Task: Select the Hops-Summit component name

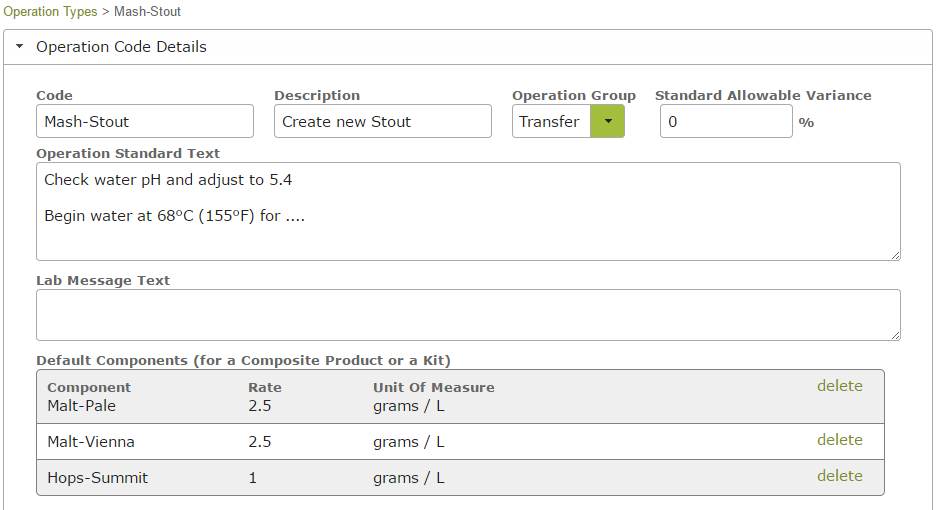Action: click(x=98, y=478)
